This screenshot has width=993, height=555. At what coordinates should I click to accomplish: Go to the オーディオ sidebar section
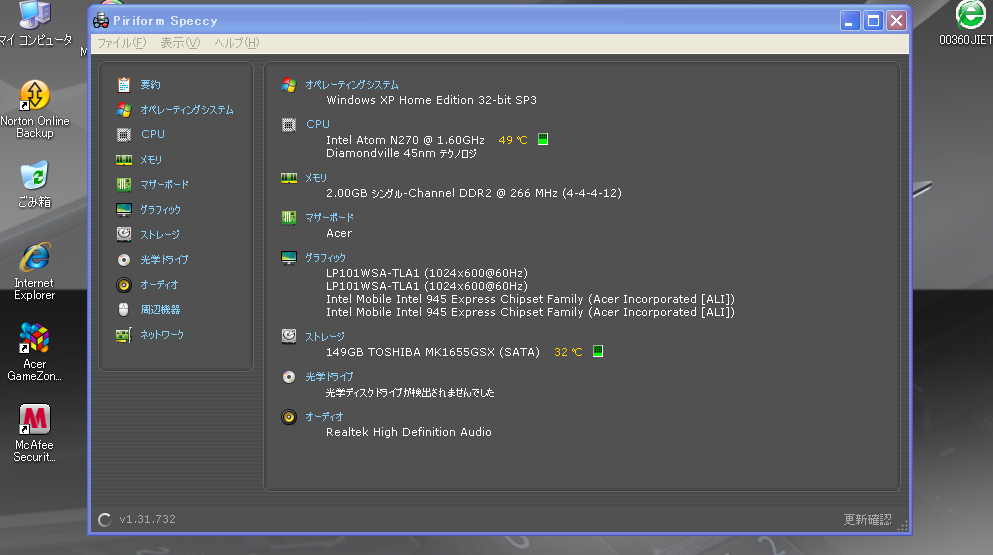point(159,284)
